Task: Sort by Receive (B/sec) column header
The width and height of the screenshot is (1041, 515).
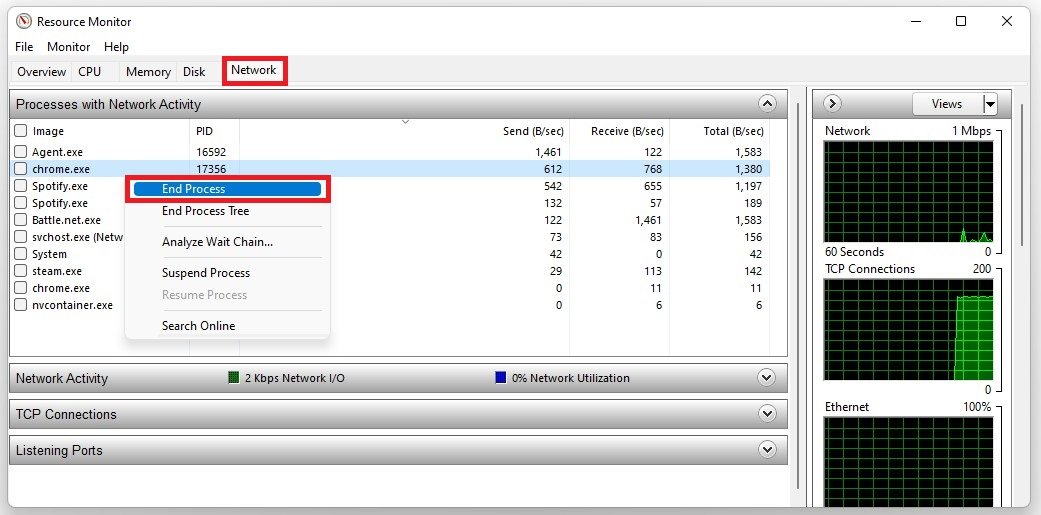Action: click(627, 131)
